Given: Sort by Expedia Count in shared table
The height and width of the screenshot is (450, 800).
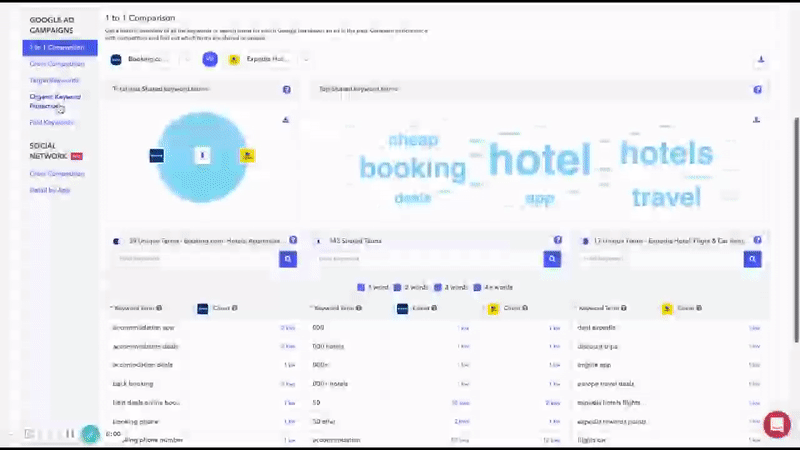Looking at the screenshot, I should click(512, 308).
